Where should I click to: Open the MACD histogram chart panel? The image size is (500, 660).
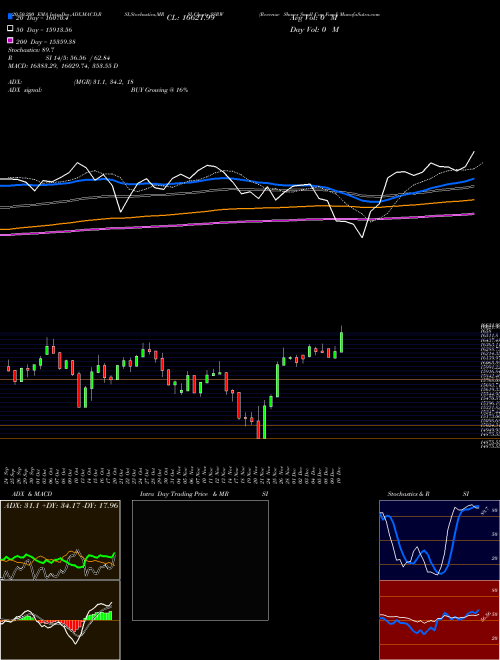(60, 620)
